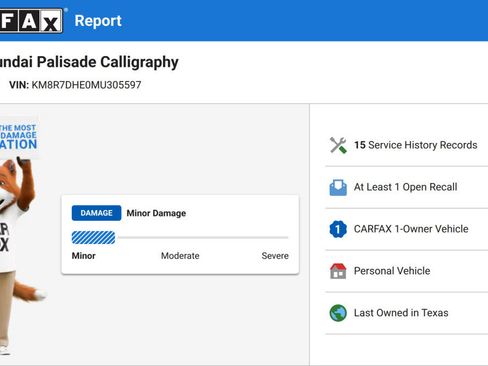Click the VIN number KM8R7DHE0MU305597
Image resolution: width=488 pixels, height=366 pixels.
pos(86,85)
